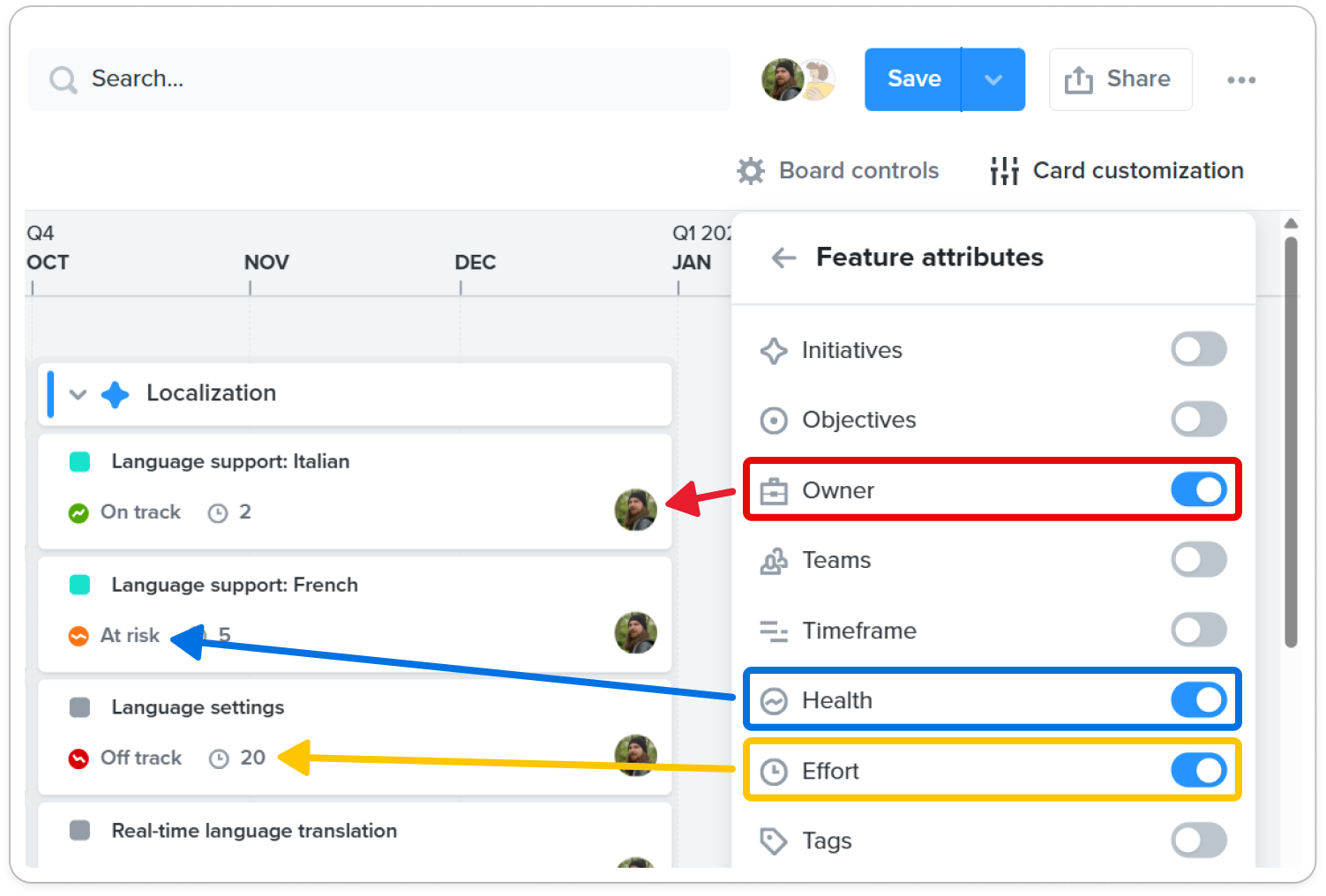Open Board controls menu
Screen dimensions: 1326x896
(838, 170)
